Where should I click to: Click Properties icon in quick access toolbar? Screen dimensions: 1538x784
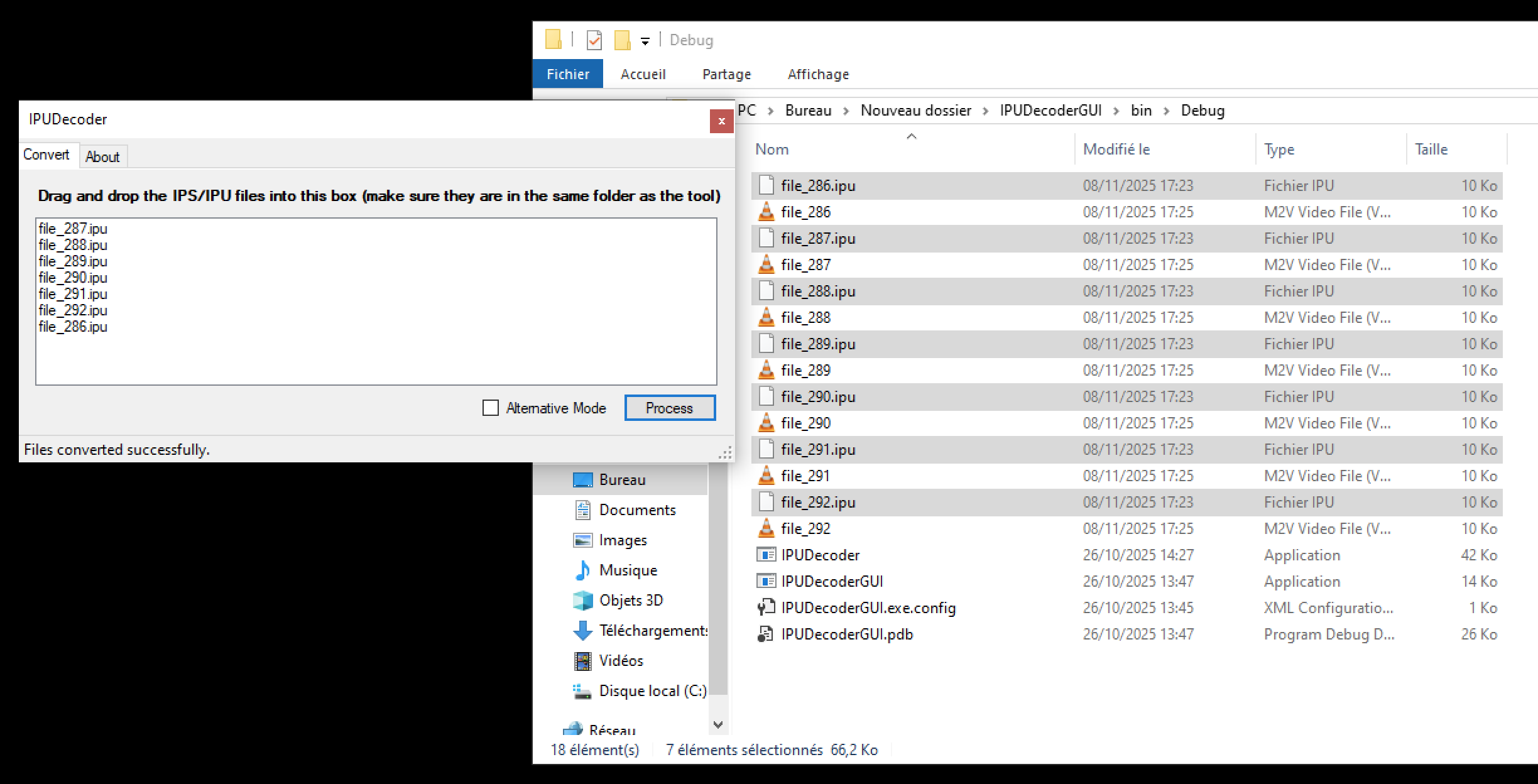594,40
